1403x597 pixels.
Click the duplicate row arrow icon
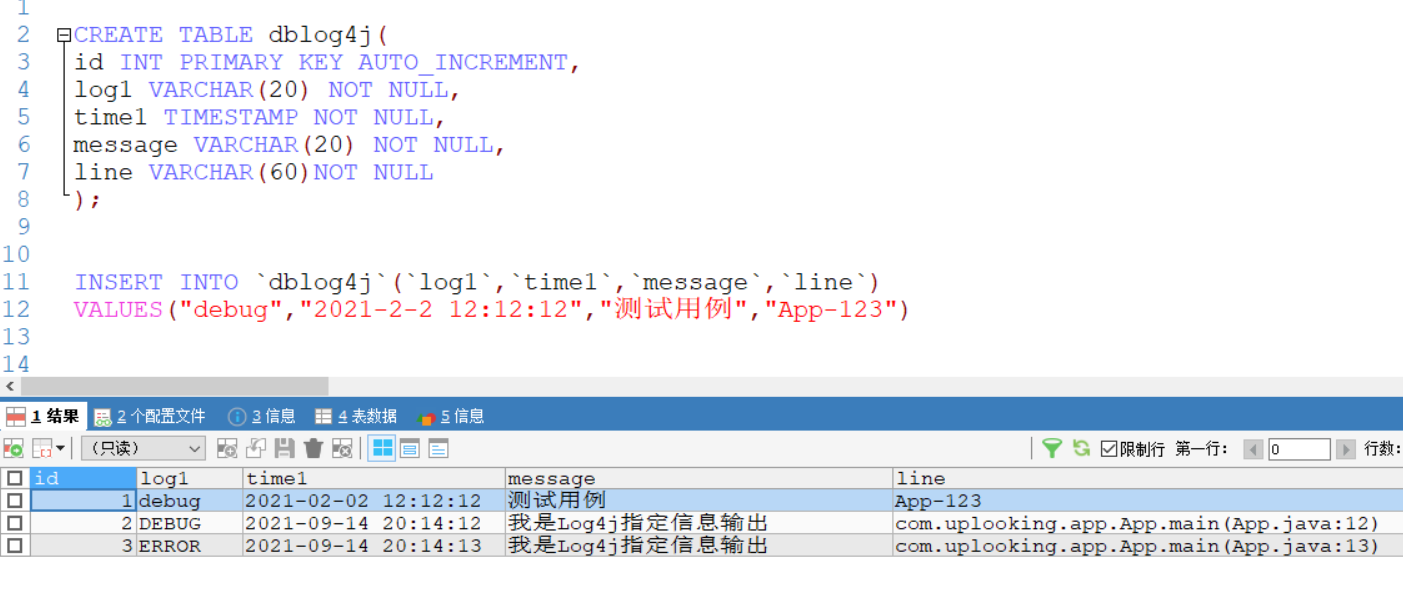pos(255,448)
